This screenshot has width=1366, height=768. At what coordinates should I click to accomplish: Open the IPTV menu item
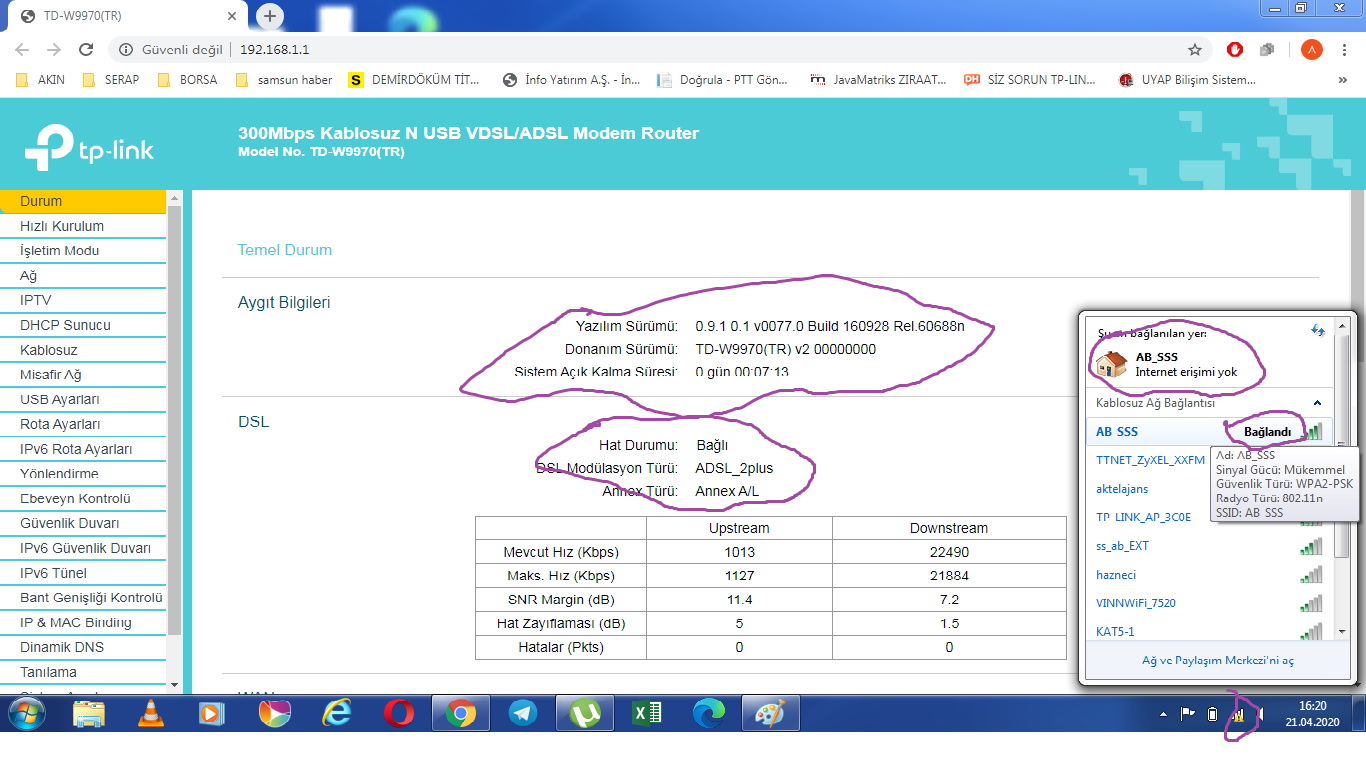click(83, 300)
